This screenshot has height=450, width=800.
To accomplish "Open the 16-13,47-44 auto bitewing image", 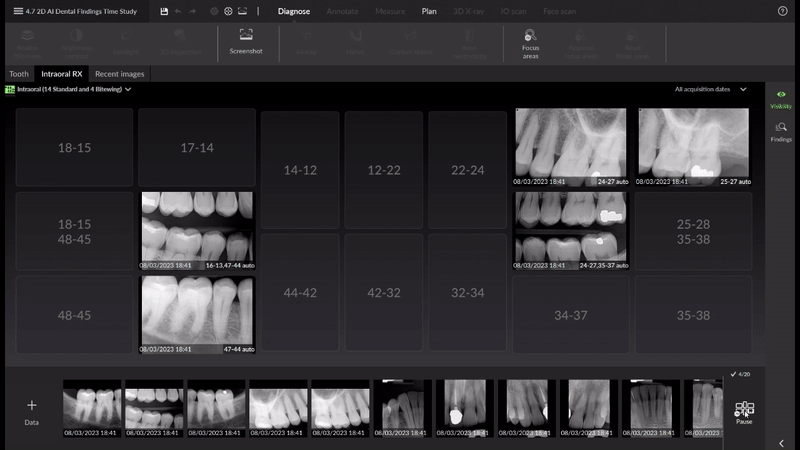I will pos(197,231).
